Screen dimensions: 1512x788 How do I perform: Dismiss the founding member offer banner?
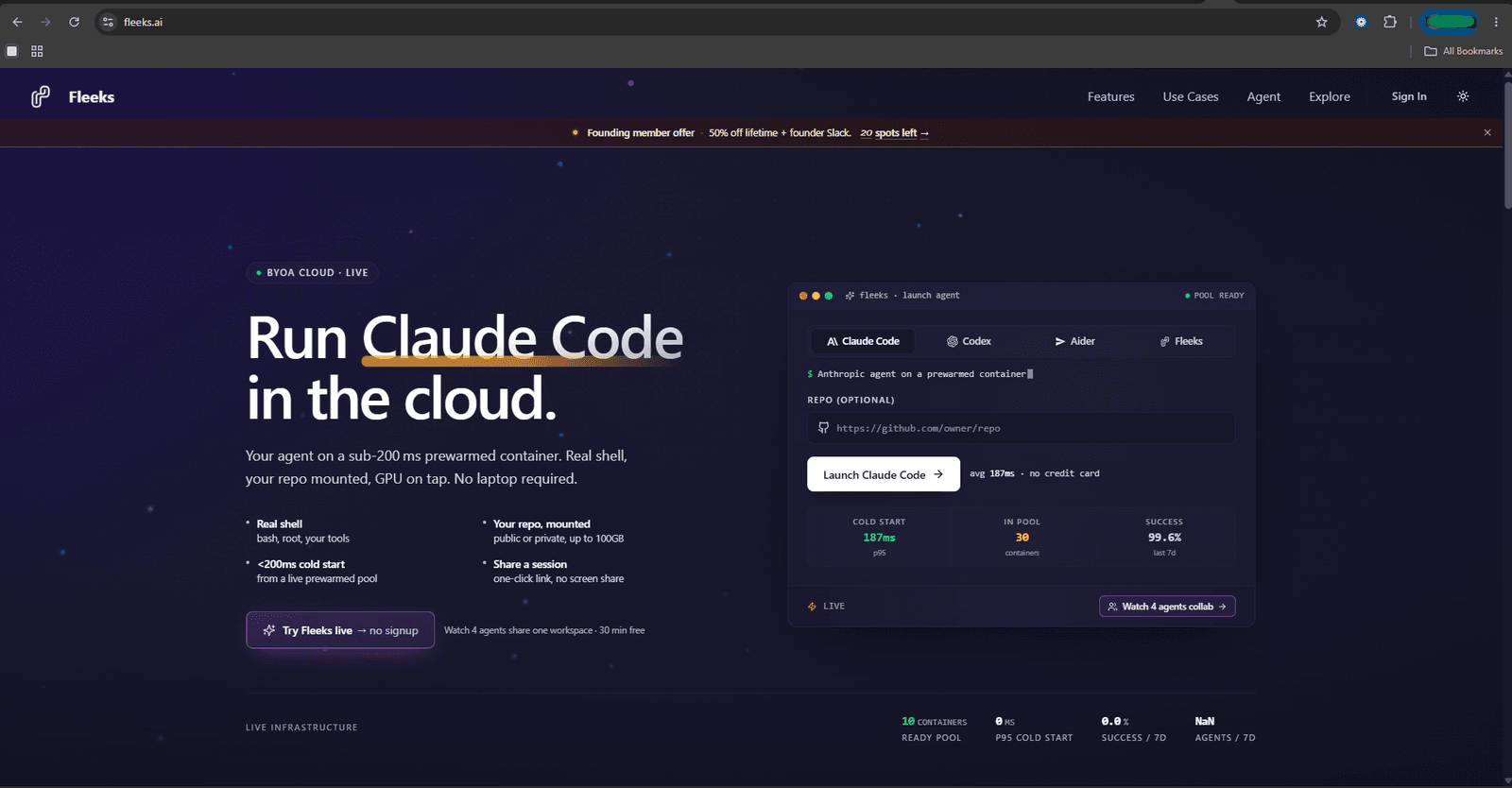pyautogui.click(x=1487, y=132)
